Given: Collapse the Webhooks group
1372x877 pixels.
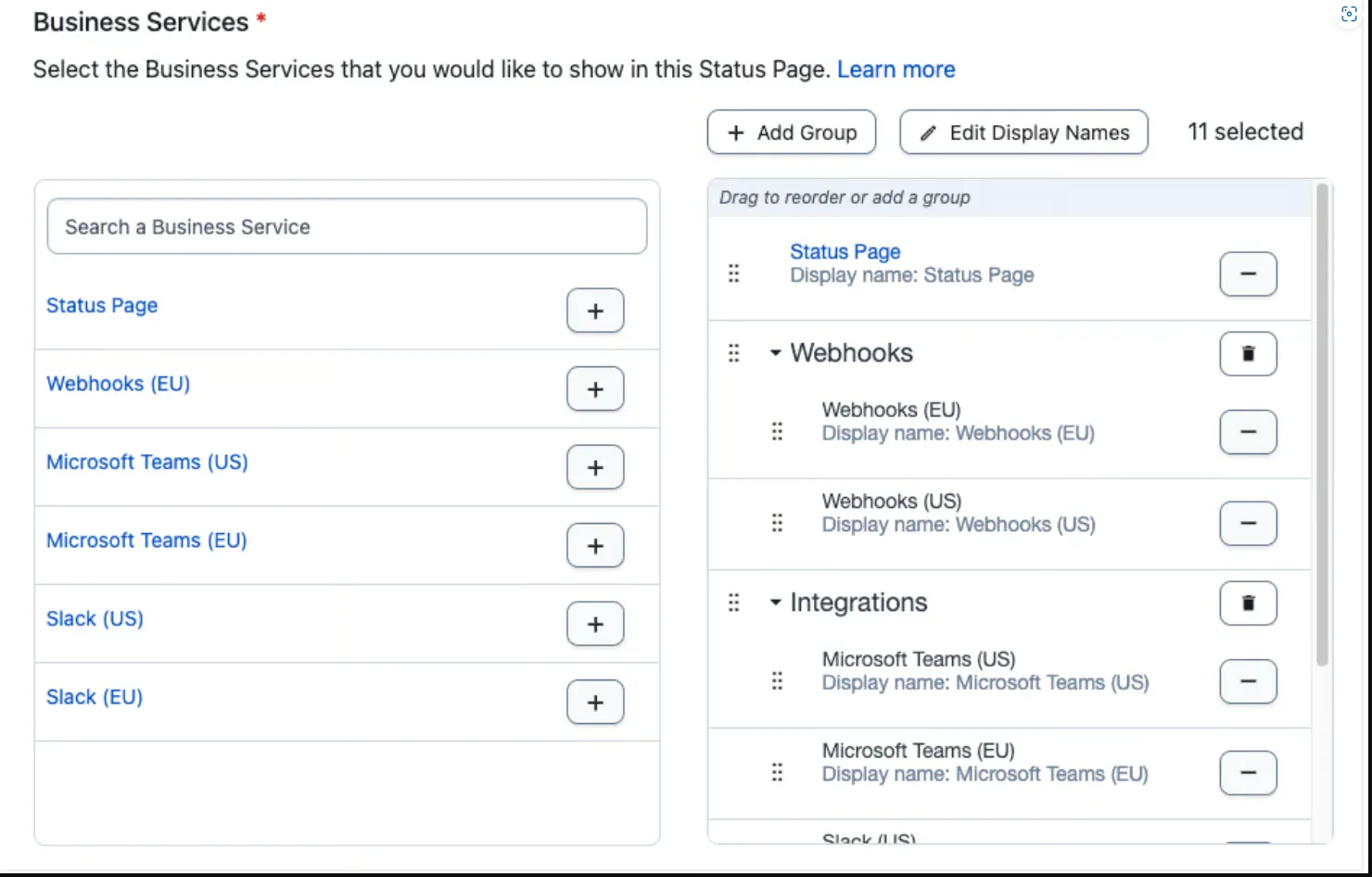Looking at the screenshot, I should pyautogui.click(x=775, y=353).
